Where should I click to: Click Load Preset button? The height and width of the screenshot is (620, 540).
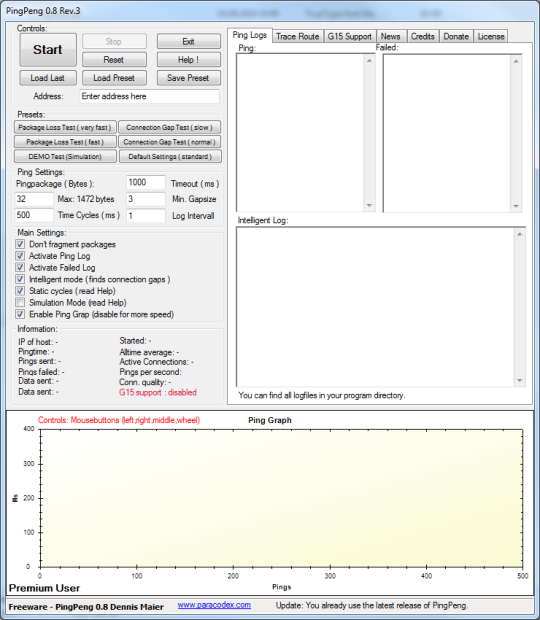coord(114,78)
